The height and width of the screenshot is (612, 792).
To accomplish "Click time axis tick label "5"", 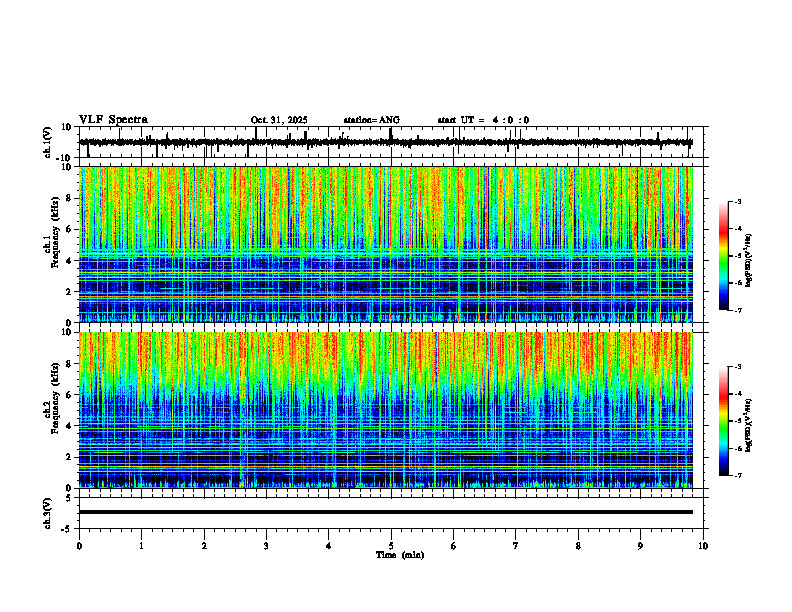I will click(391, 546).
